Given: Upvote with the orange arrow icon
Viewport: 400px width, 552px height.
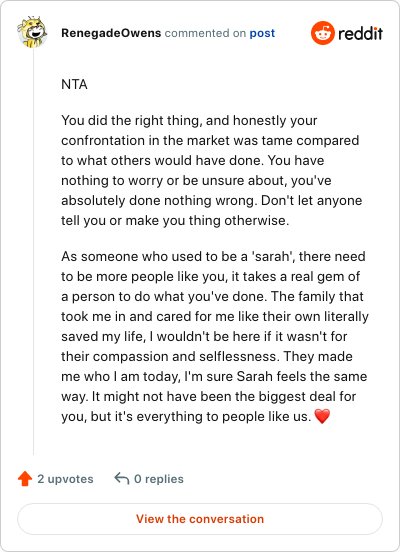Looking at the screenshot, I should 25,479.
